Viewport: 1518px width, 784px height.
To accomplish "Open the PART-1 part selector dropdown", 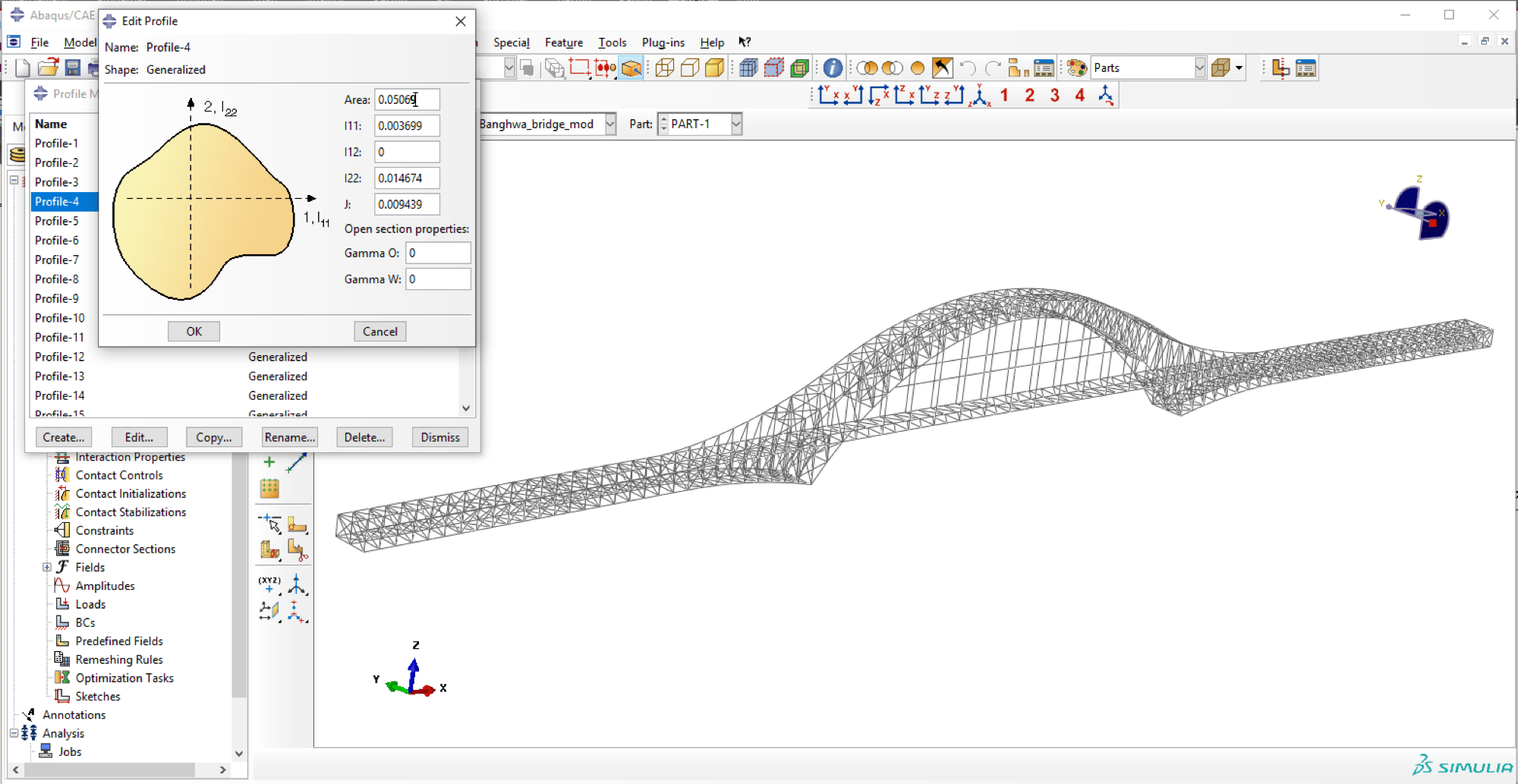I will point(735,124).
